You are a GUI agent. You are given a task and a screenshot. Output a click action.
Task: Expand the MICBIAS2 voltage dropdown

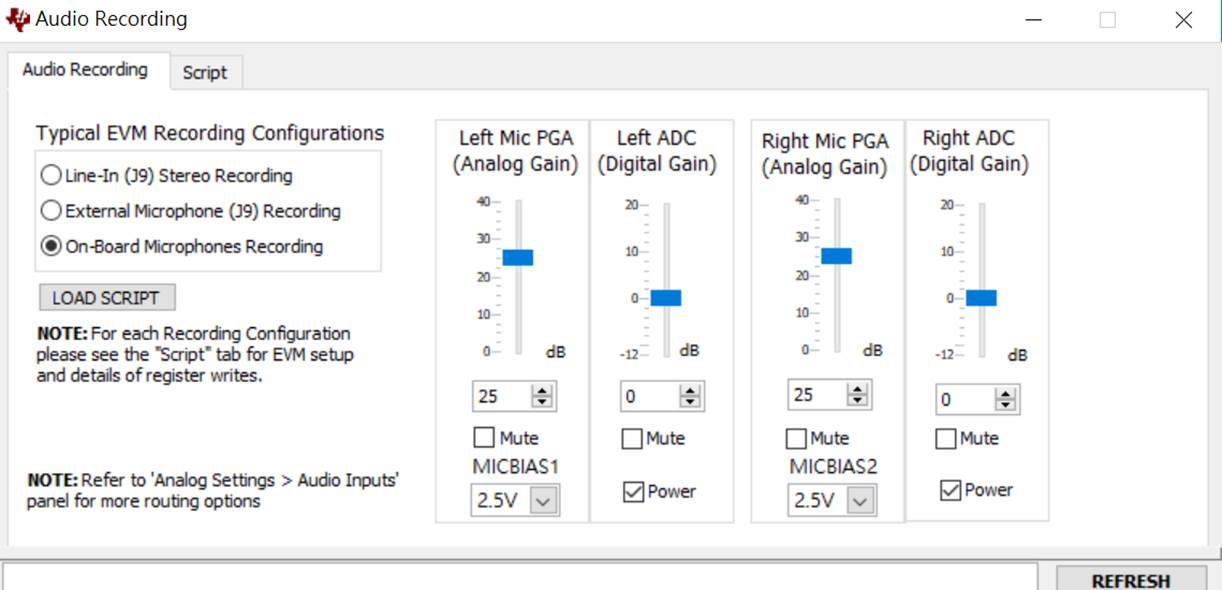(860, 500)
